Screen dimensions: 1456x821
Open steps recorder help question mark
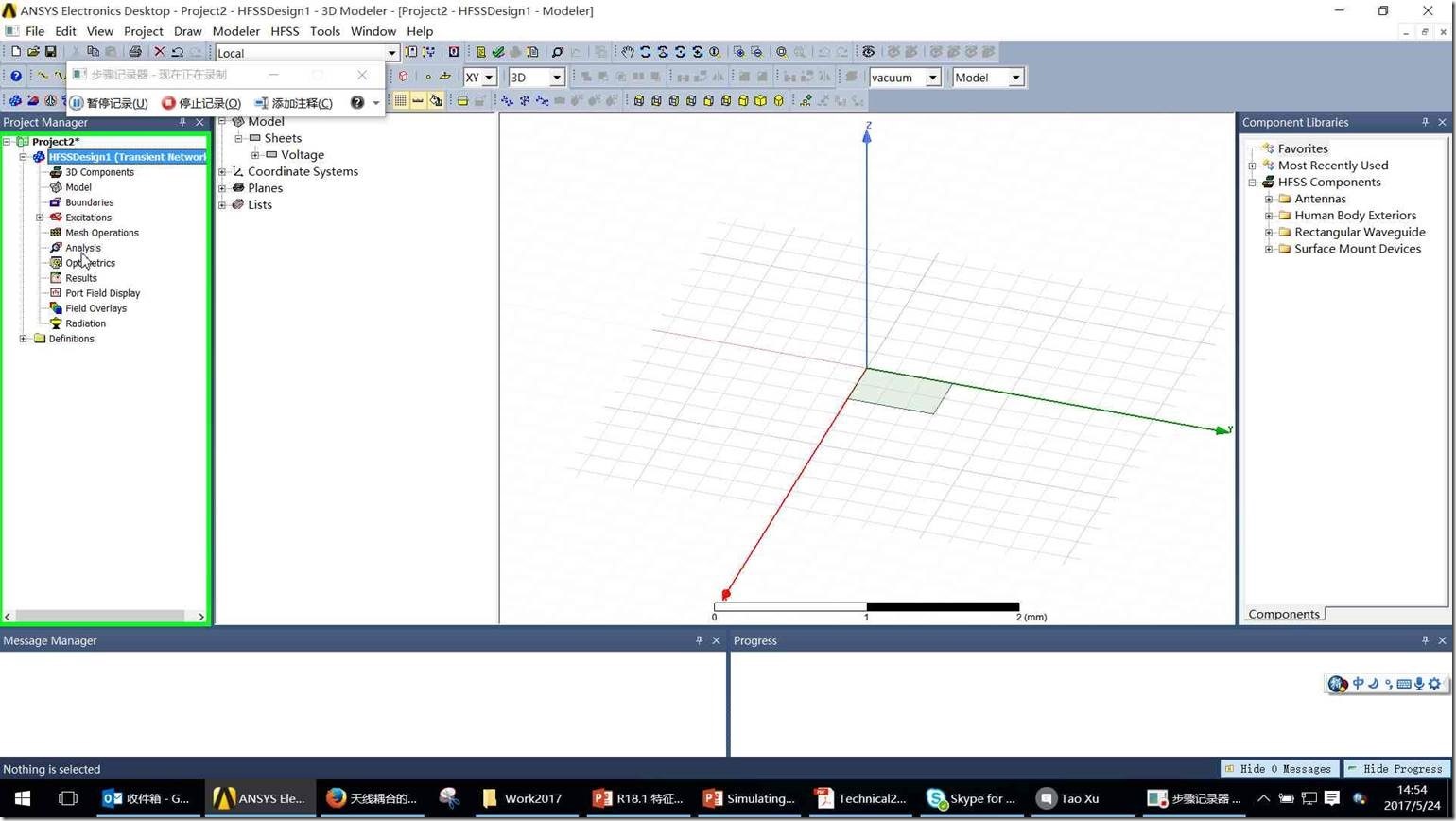point(357,102)
